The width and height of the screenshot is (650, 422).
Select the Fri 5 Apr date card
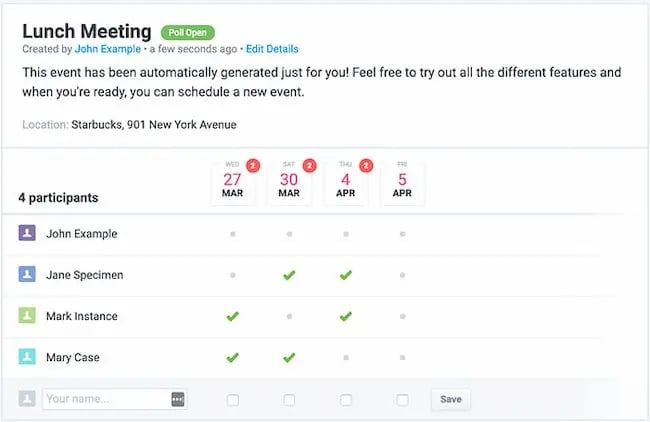(x=402, y=185)
